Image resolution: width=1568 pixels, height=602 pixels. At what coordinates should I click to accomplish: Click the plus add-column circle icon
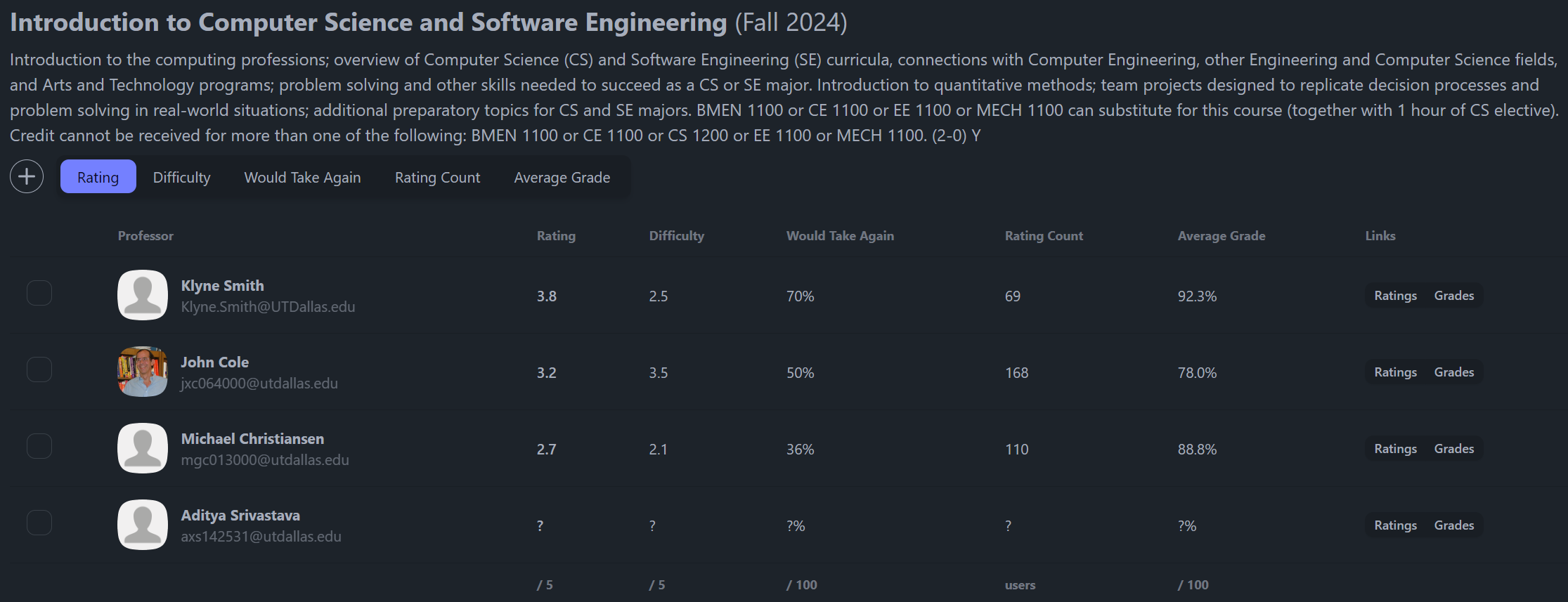[x=27, y=176]
